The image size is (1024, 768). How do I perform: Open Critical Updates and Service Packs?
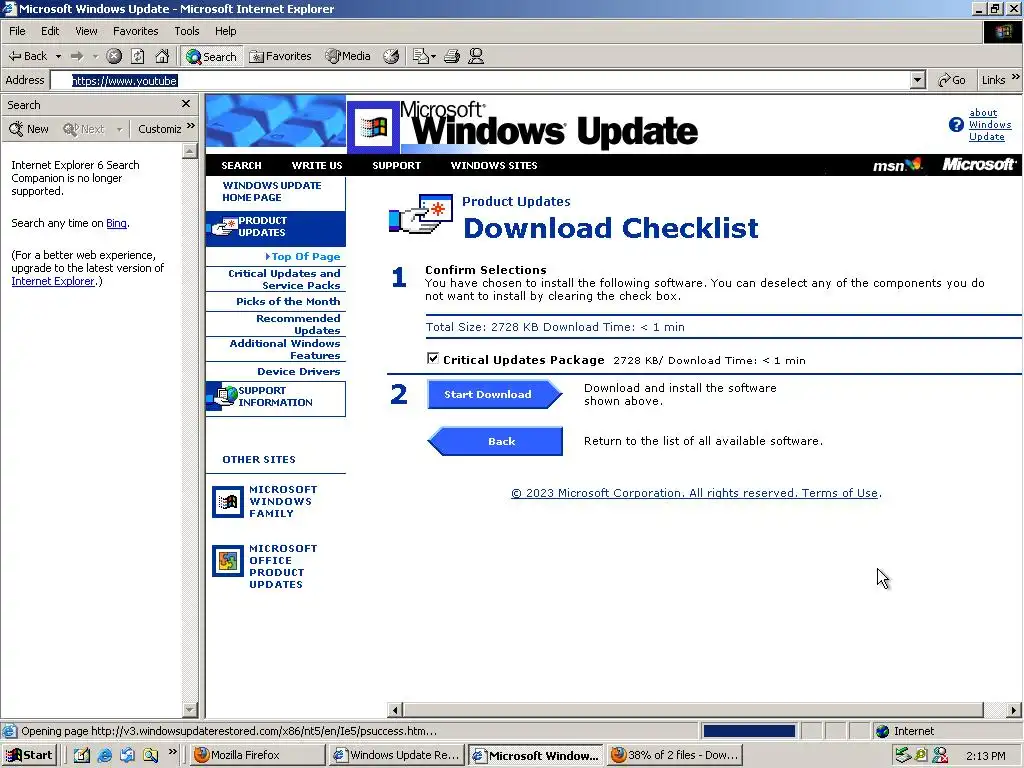tap(284, 280)
